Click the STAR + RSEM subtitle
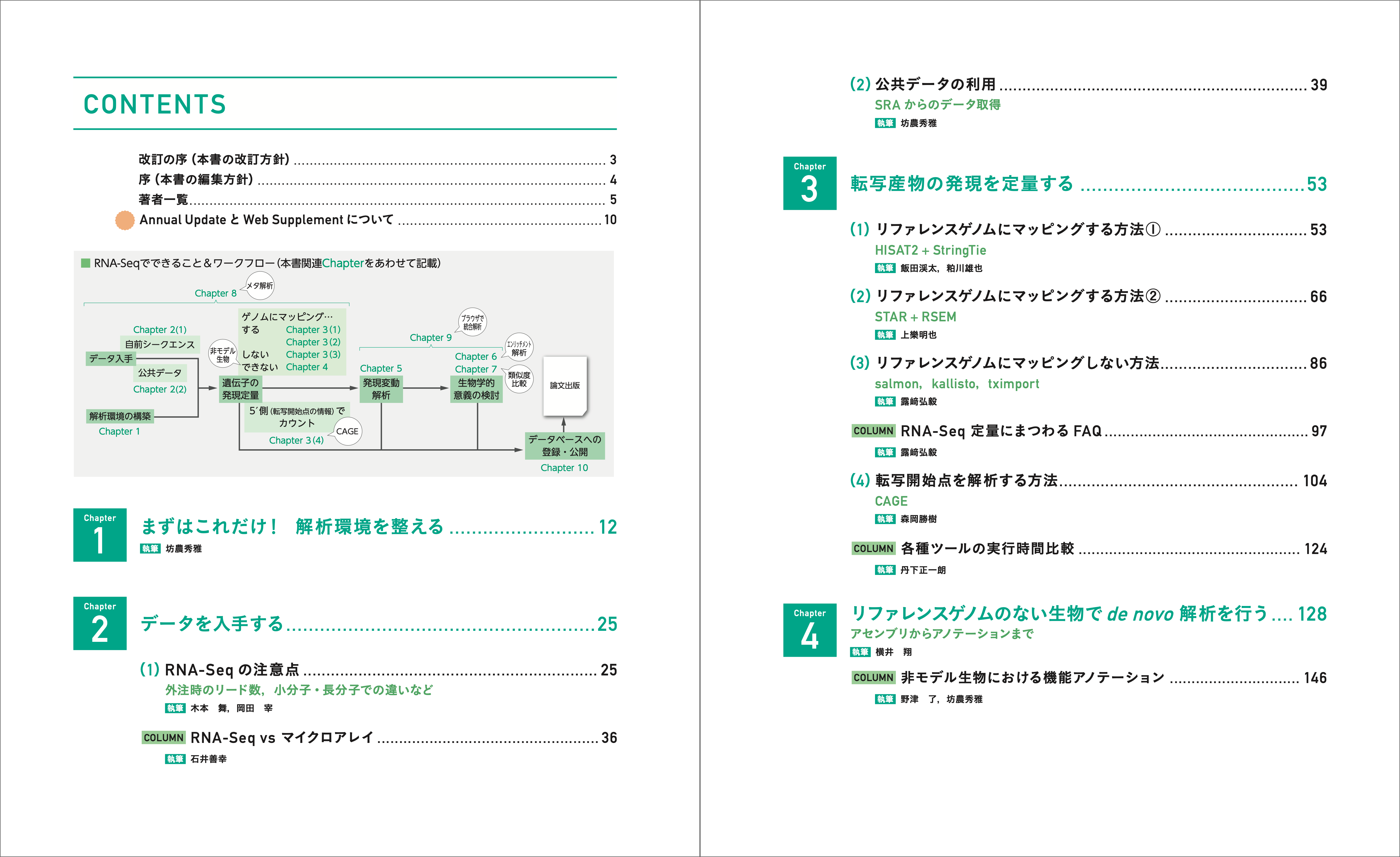The image size is (1400, 857). (915, 317)
